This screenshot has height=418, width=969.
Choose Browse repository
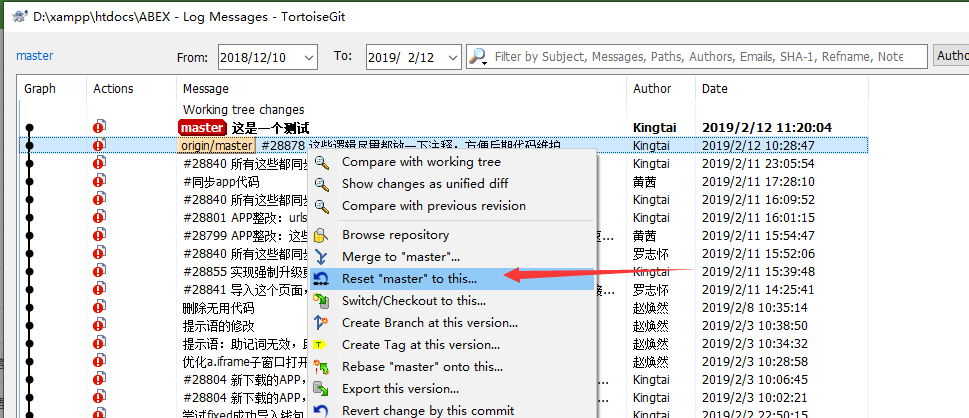point(396,235)
